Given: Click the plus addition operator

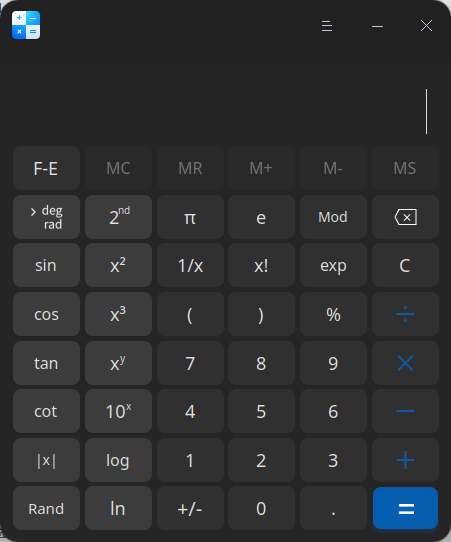Looking at the screenshot, I should click(x=405, y=460).
